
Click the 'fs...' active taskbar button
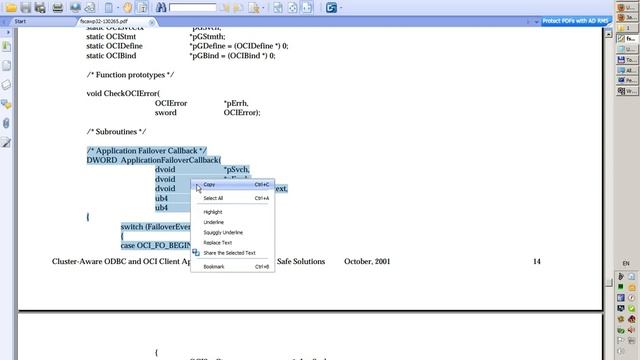click(x=627, y=39)
